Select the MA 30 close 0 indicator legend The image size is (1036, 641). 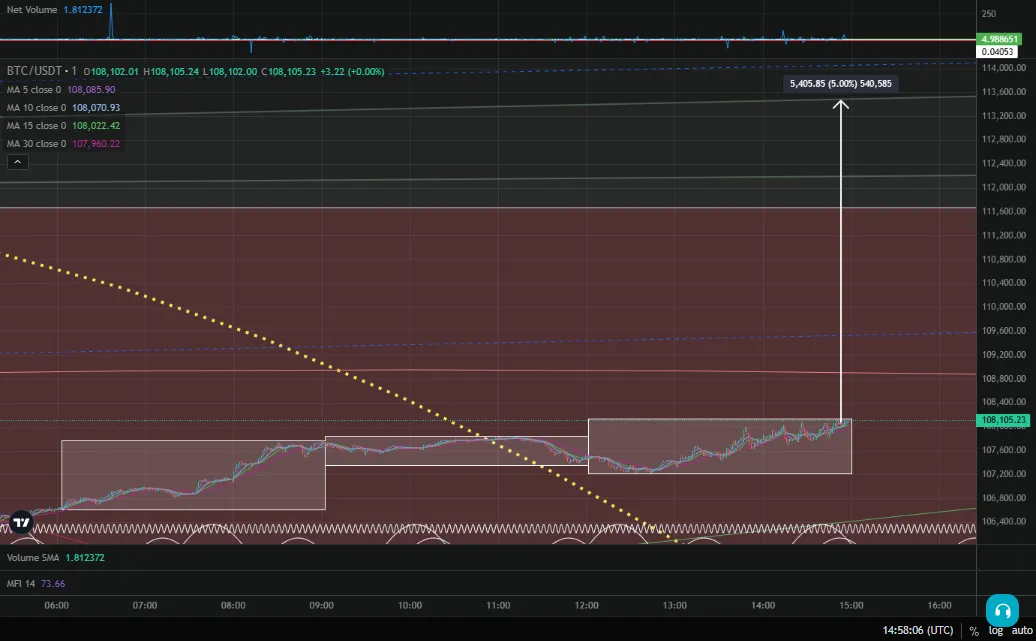[36, 143]
